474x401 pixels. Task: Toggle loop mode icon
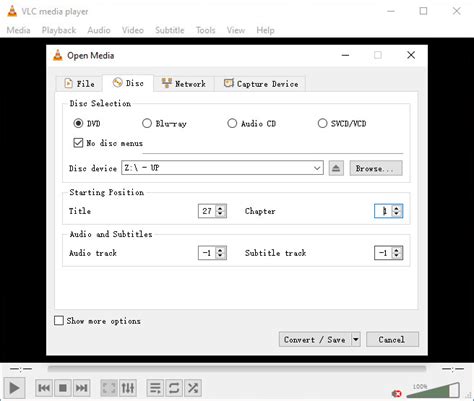click(174, 388)
